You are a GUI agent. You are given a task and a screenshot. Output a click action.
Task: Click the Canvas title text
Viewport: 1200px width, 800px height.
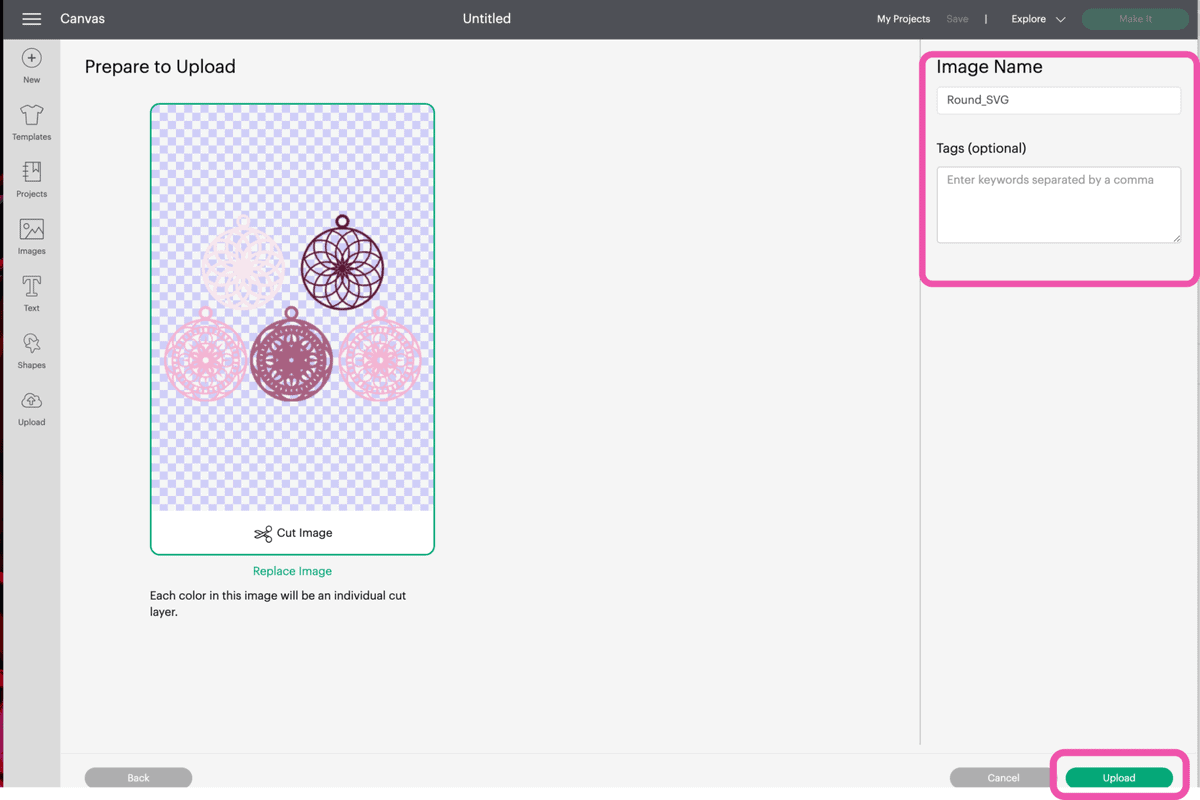tap(82, 19)
